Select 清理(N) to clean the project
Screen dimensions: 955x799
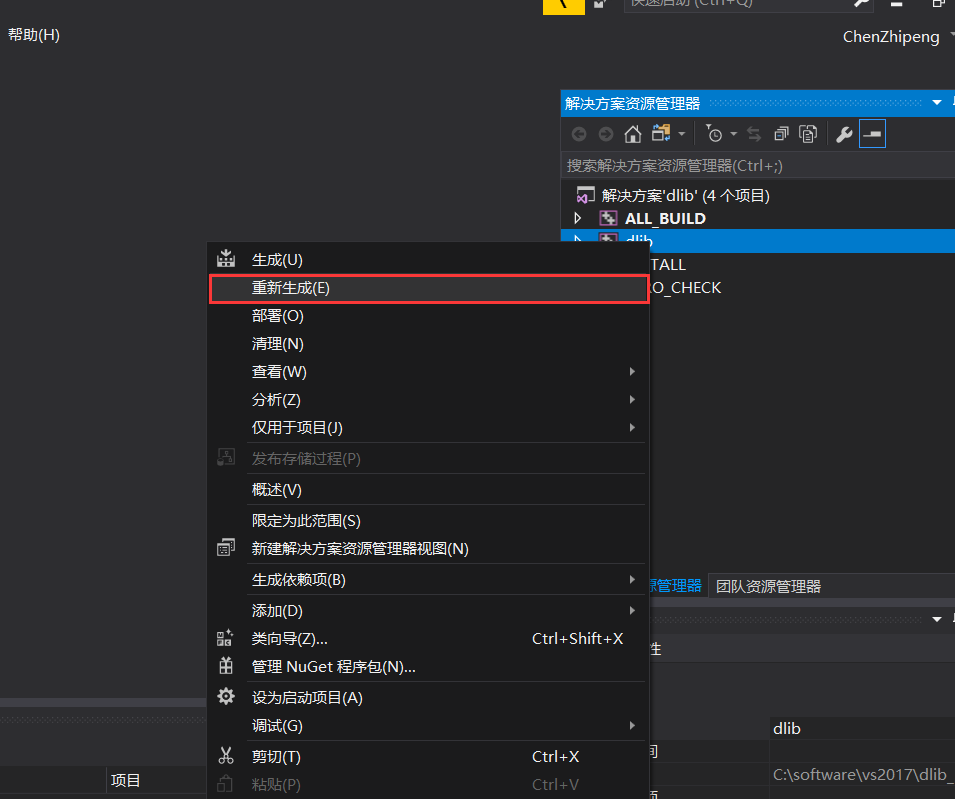pos(428,344)
